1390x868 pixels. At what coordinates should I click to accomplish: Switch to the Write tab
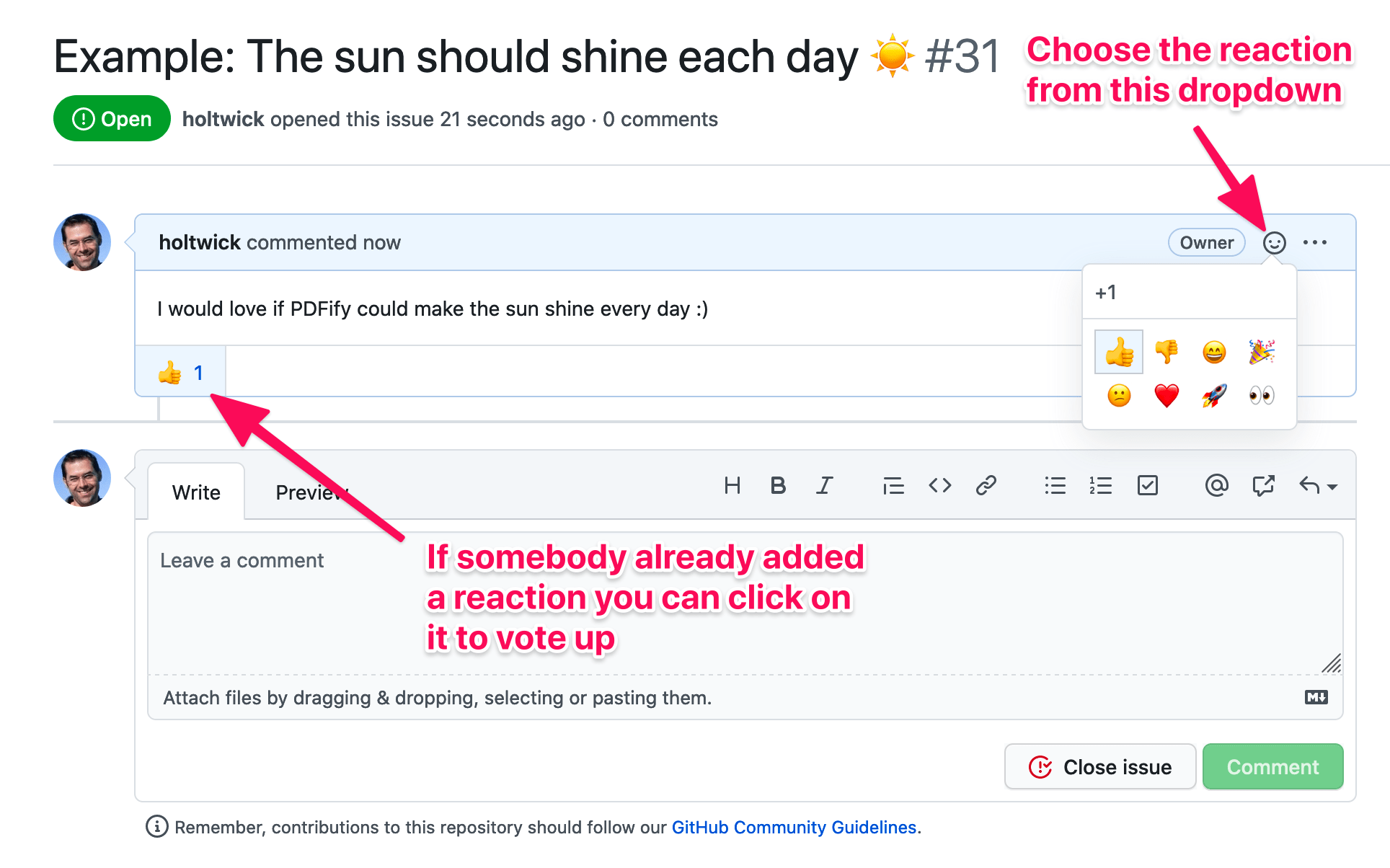point(196,492)
